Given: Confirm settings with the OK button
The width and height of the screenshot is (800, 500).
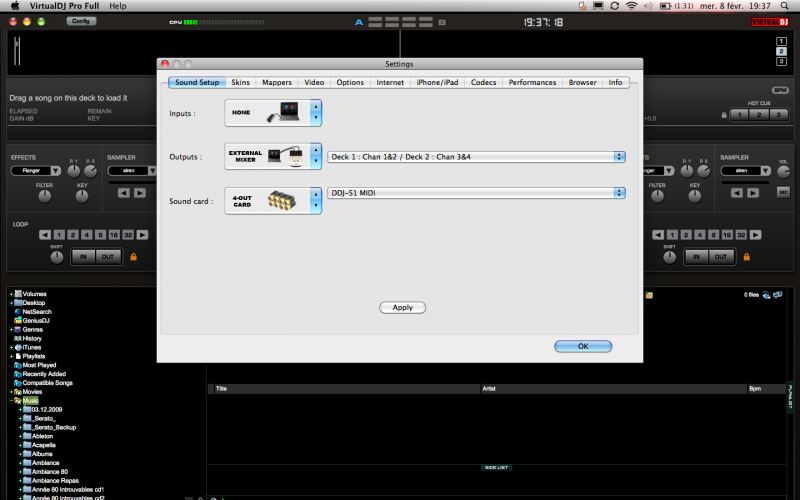Looking at the screenshot, I should [x=583, y=346].
